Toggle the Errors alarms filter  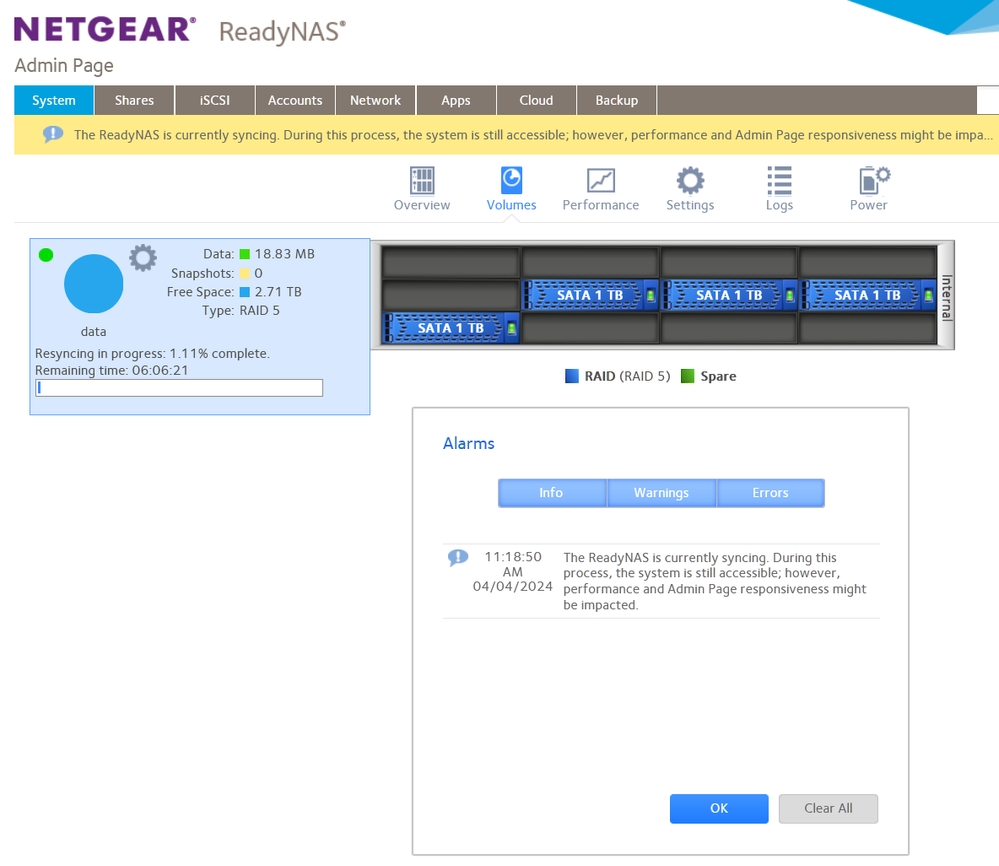[x=770, y=493]
